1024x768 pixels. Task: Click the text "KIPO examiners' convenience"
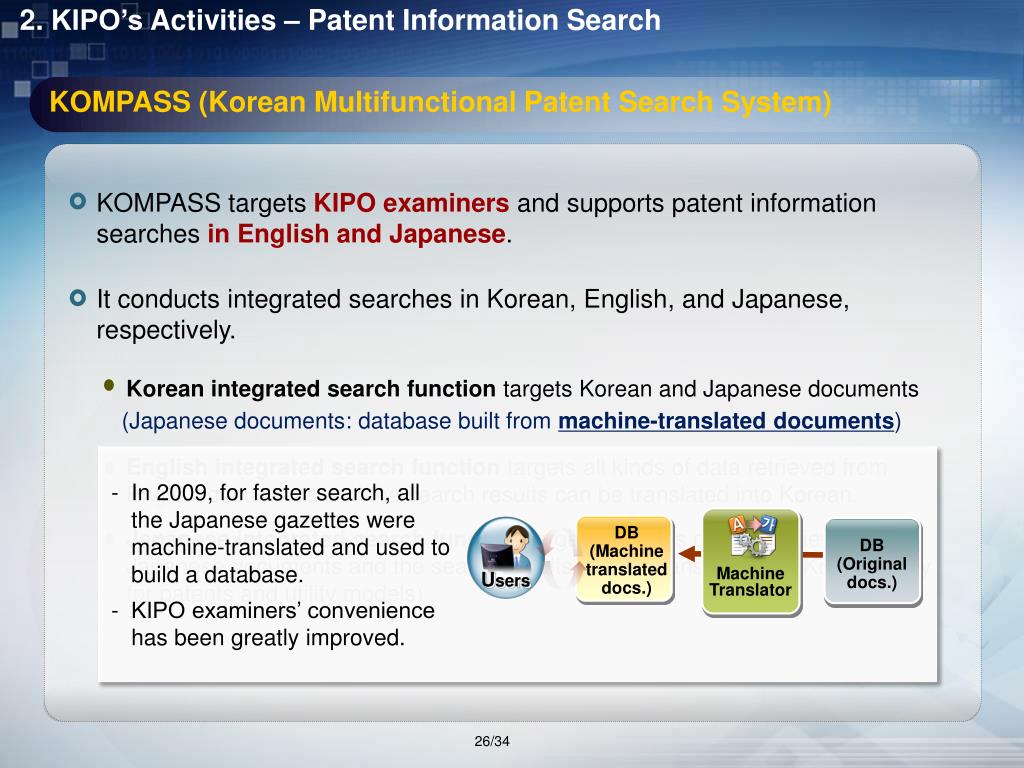click(x=283, y=611)
